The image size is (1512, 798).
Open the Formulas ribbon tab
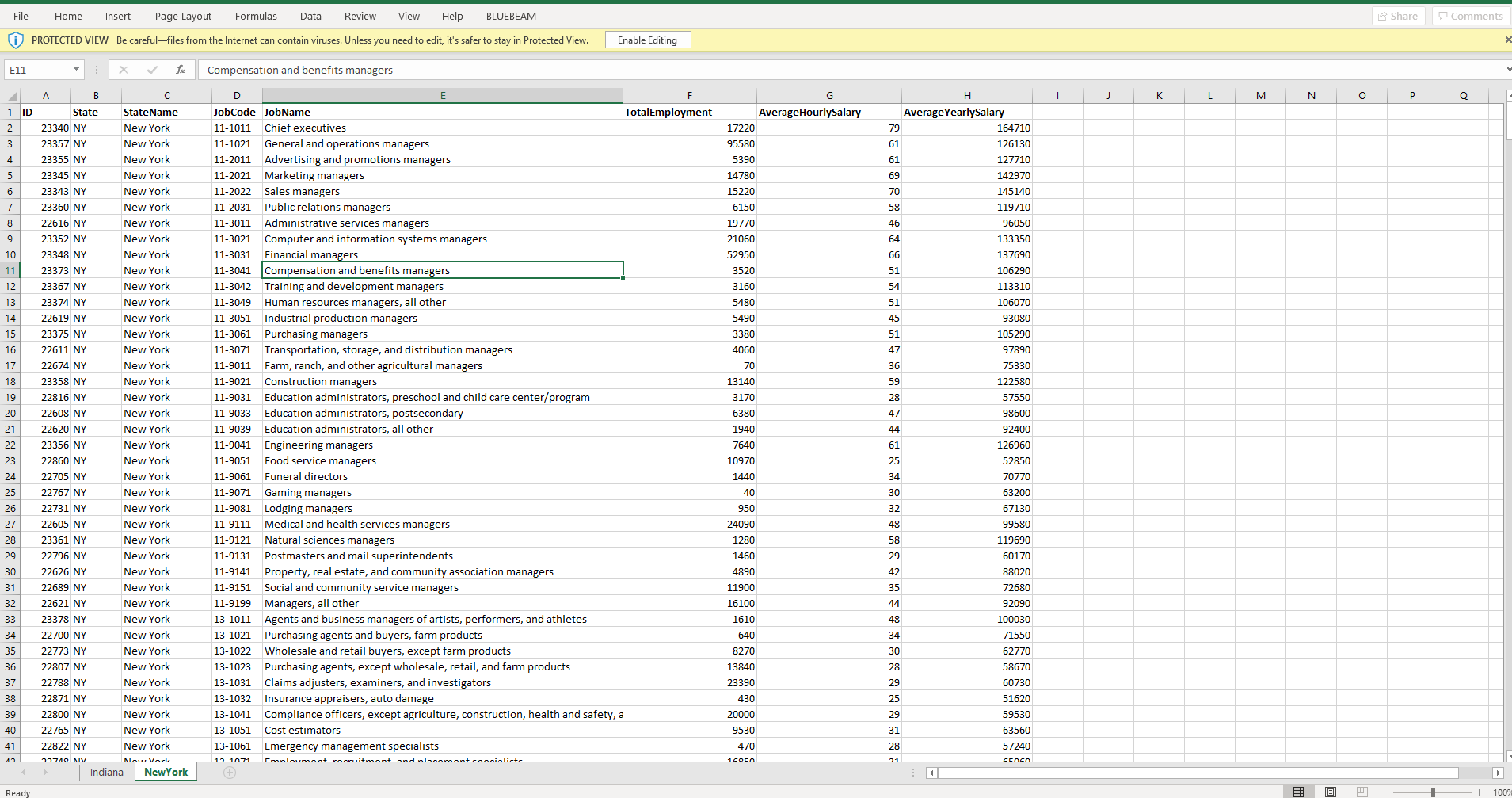point(256,16)
